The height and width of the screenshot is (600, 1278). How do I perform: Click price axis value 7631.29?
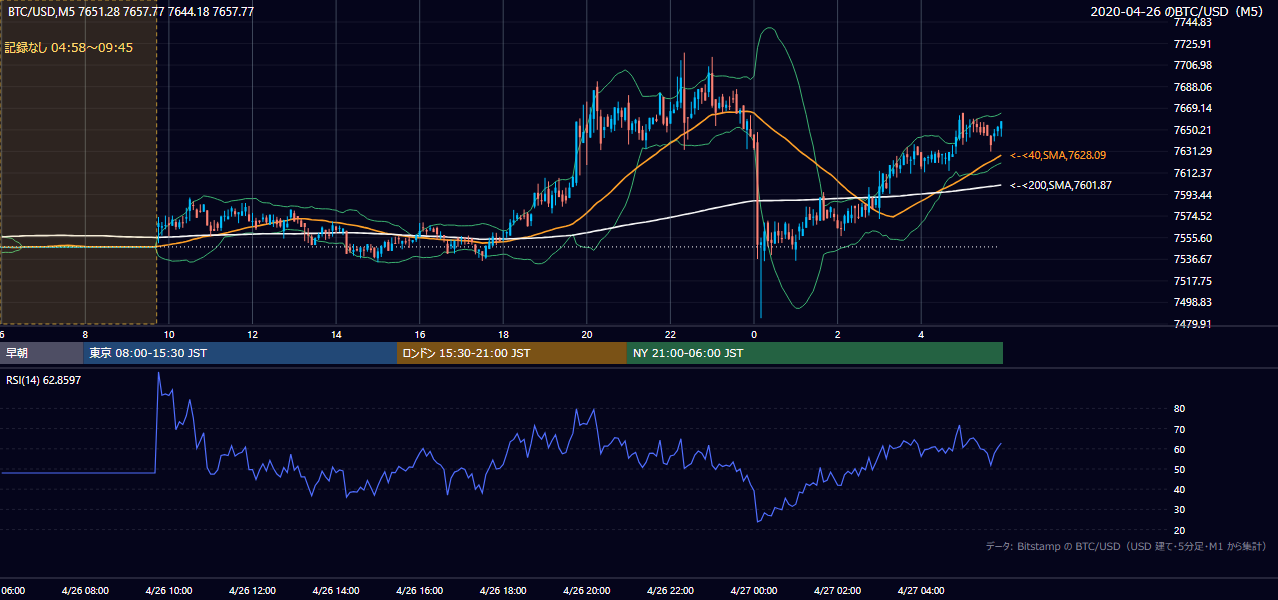(1193, 151)
